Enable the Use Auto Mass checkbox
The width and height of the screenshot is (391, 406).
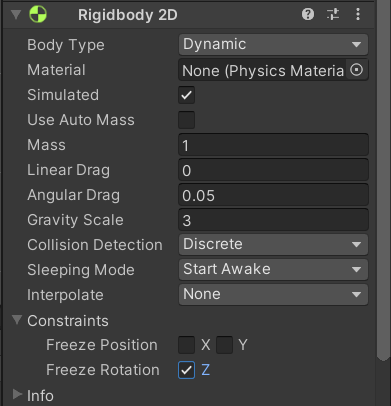click(x=186, y=120)
